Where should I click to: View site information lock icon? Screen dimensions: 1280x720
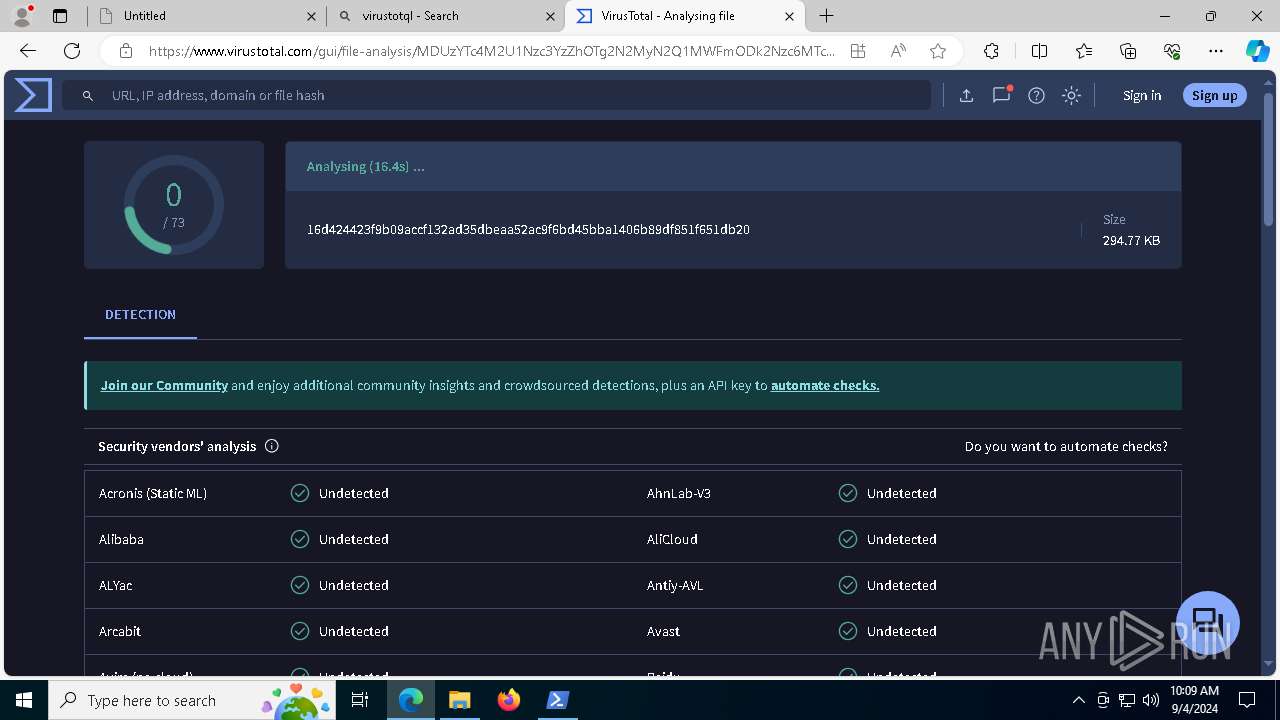[x=126, y=51]
